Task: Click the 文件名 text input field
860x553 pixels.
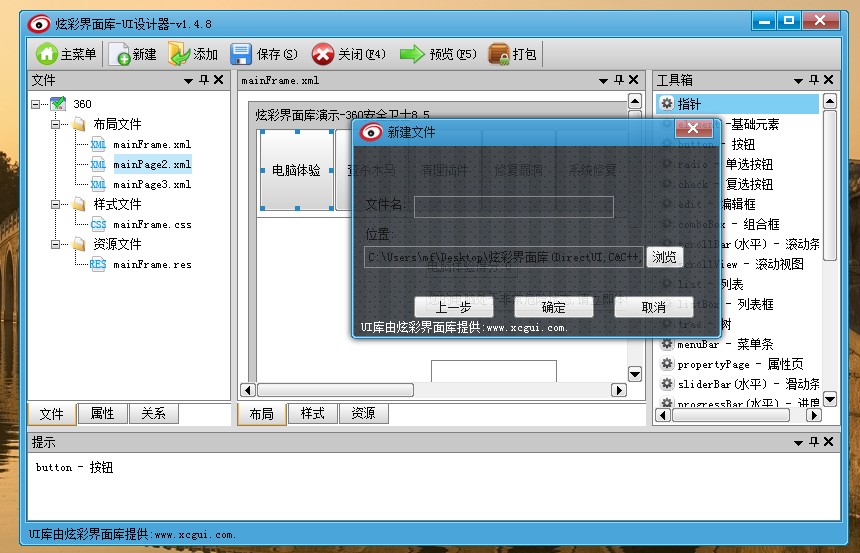Action: [513, 206]
